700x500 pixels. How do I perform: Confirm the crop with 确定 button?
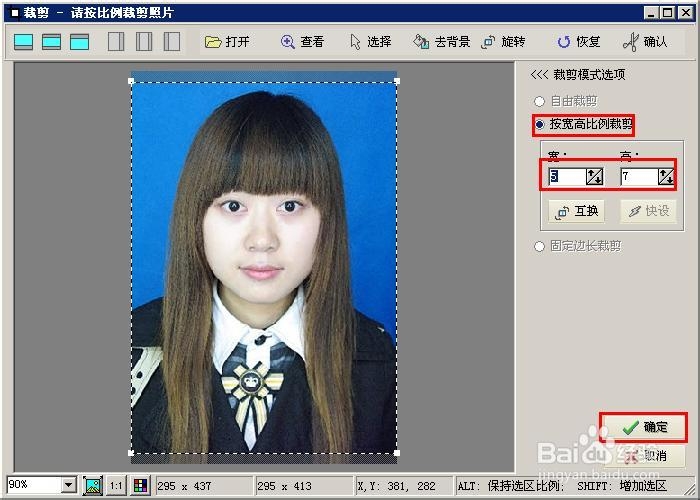tap(643, 427)
